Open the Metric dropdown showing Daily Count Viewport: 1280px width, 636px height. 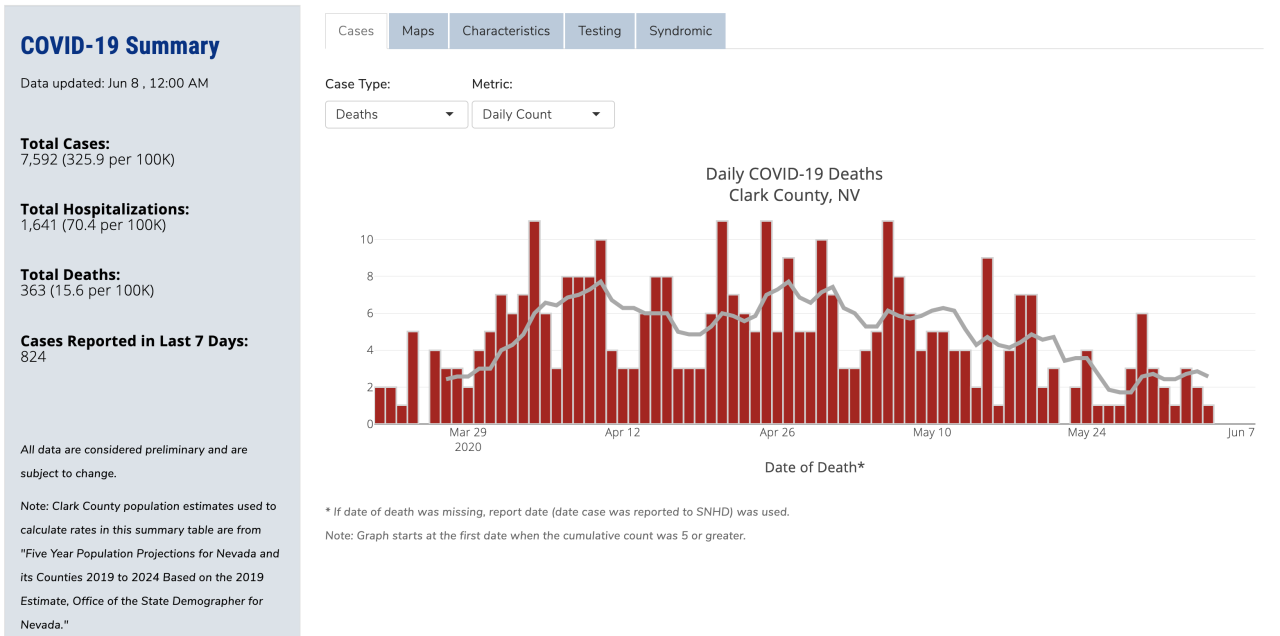click(543, 114)
